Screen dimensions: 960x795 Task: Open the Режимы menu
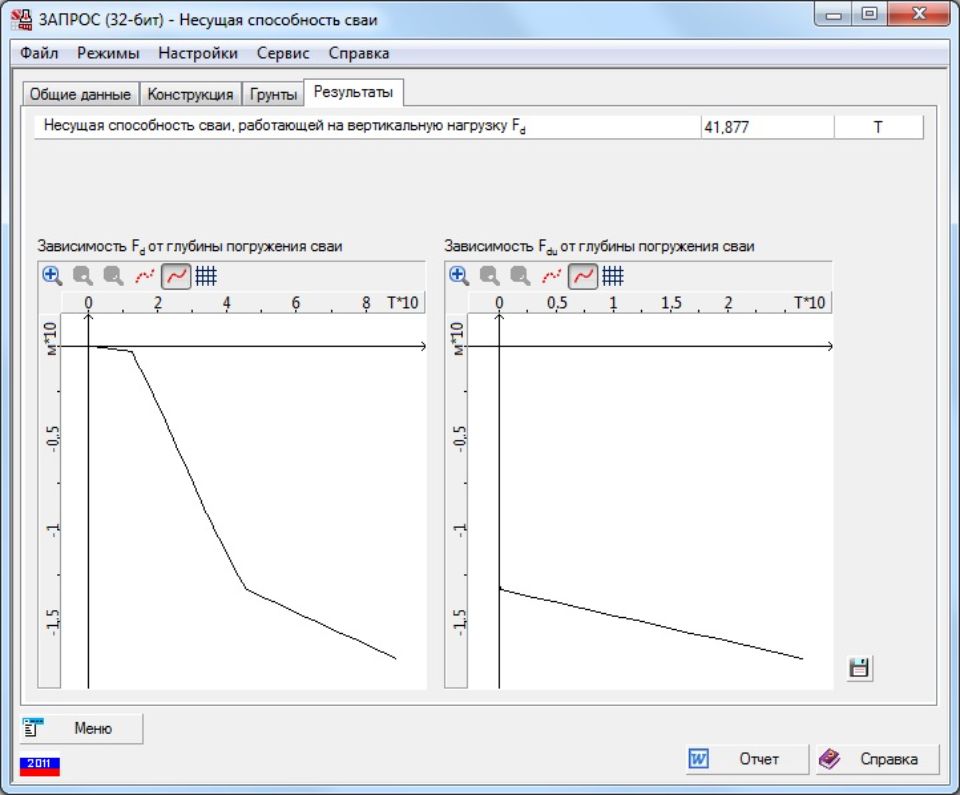108,53
